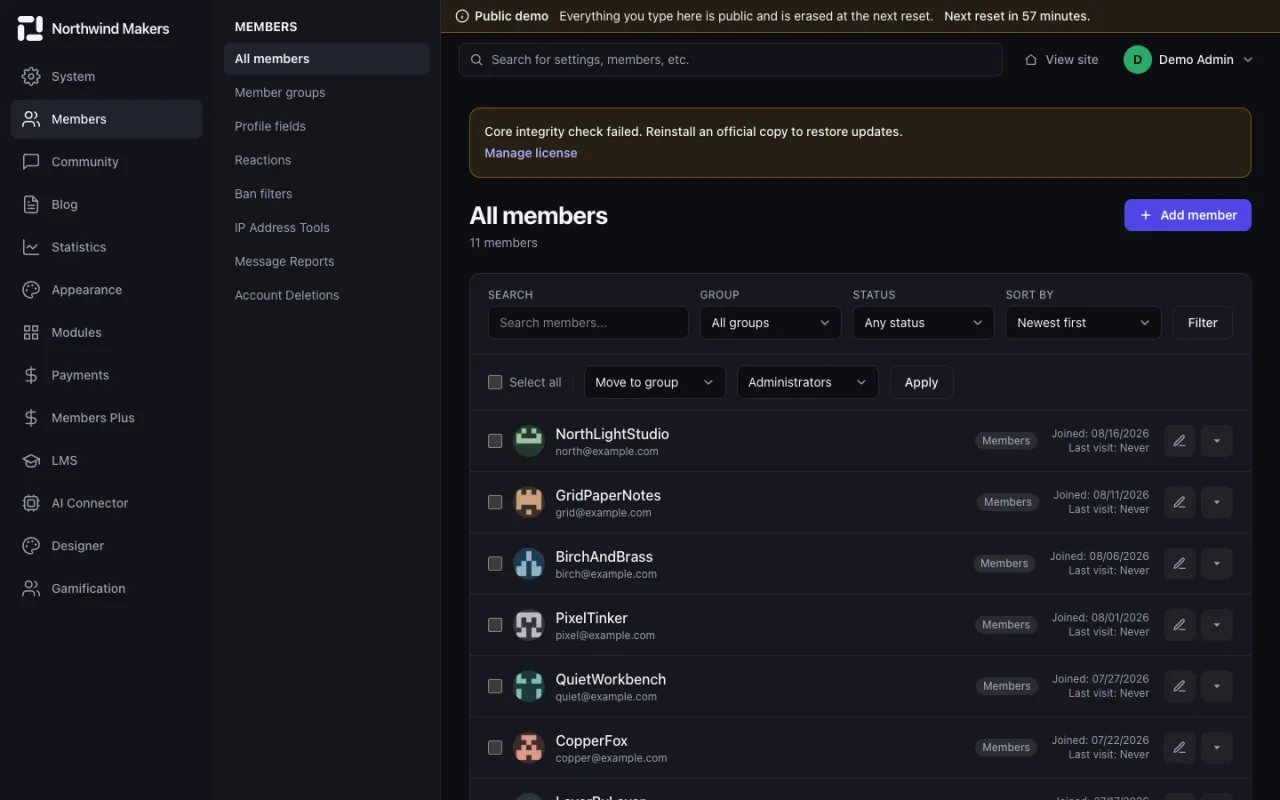Edit BirchAndBrass with pencil icon
The height and width of the screenshot is (800, 1280).
pos(1179,564)
